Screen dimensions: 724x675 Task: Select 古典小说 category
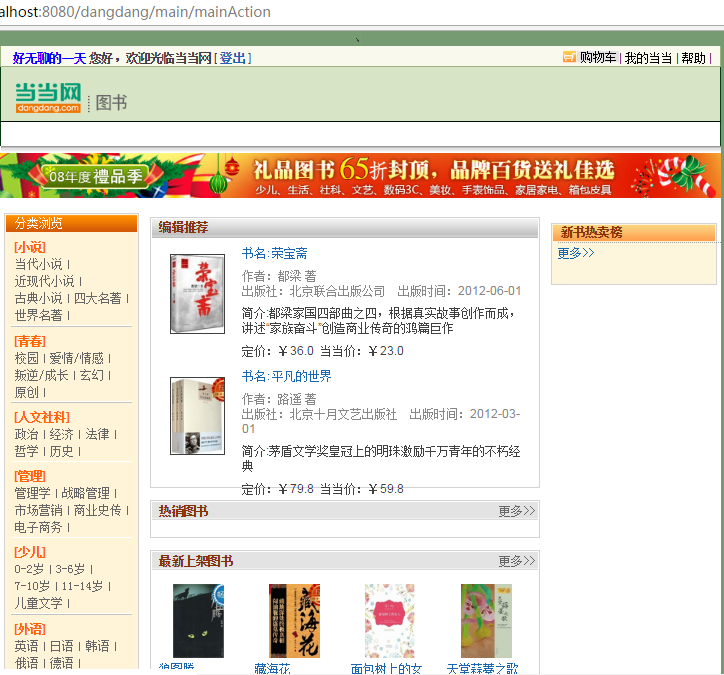click(x=38, y=298)
